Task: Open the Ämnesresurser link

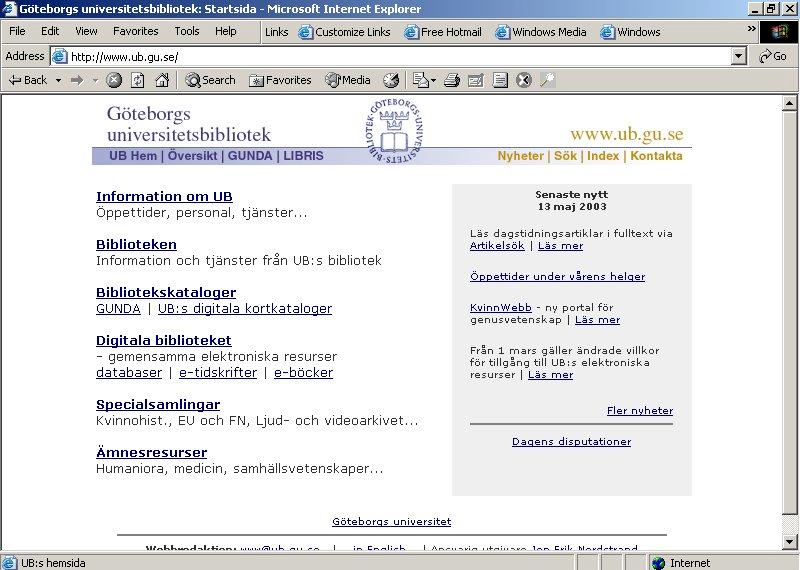Action: pos(152,452)
